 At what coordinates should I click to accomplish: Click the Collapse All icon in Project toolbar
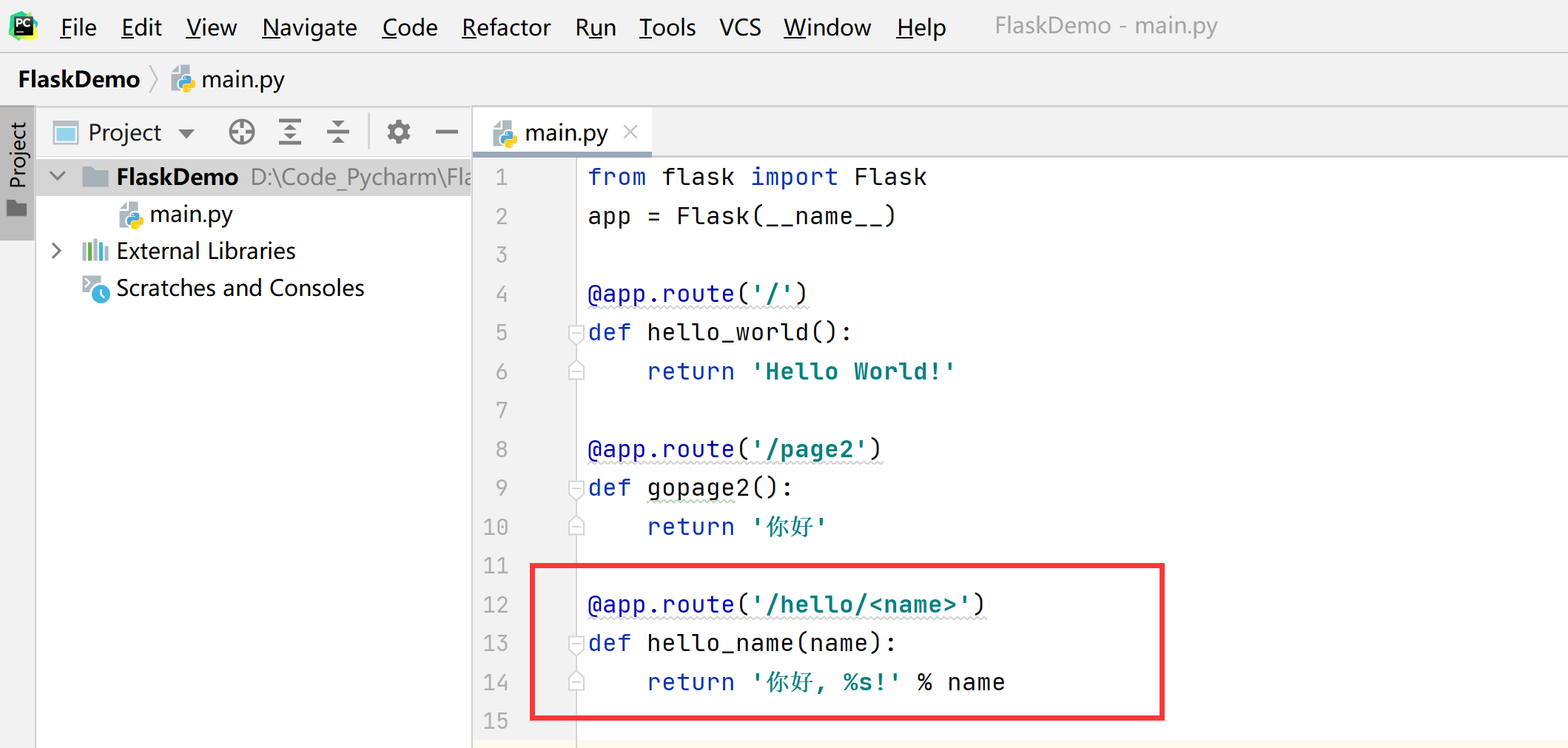tap(338, 132)
